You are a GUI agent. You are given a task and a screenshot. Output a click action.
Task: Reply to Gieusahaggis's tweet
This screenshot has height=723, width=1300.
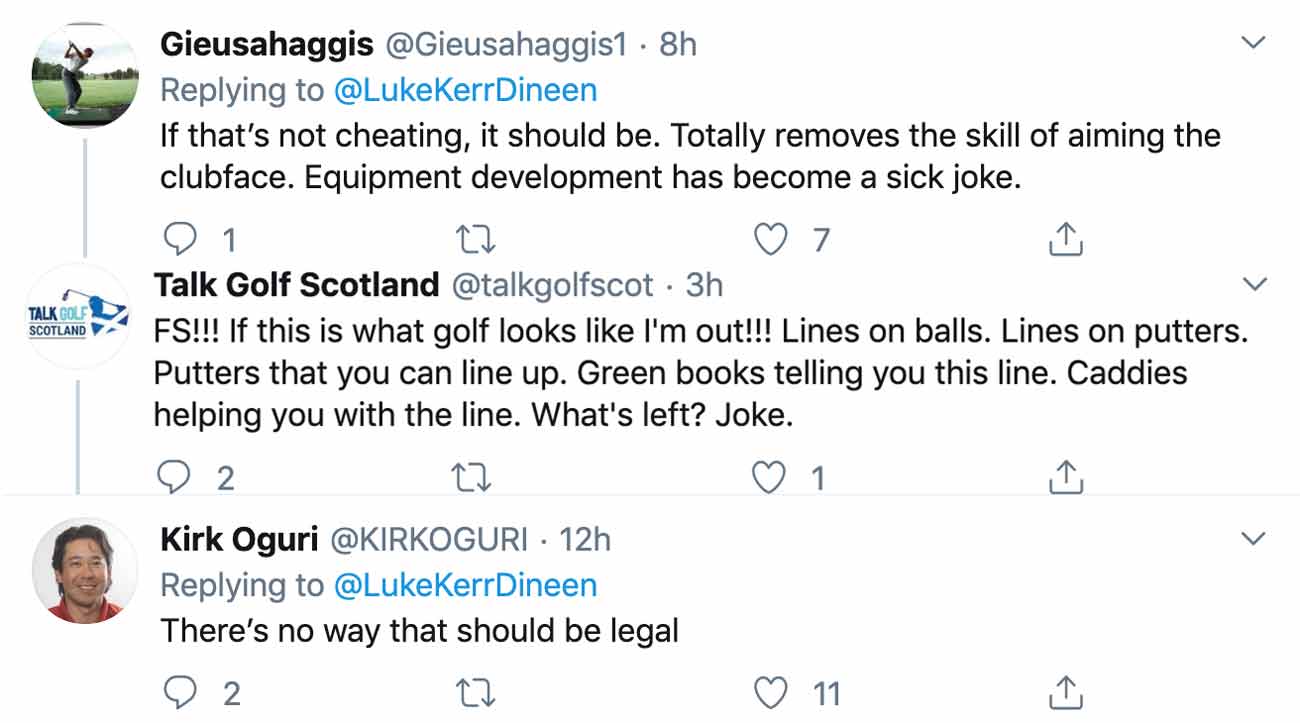click(179, 240)
